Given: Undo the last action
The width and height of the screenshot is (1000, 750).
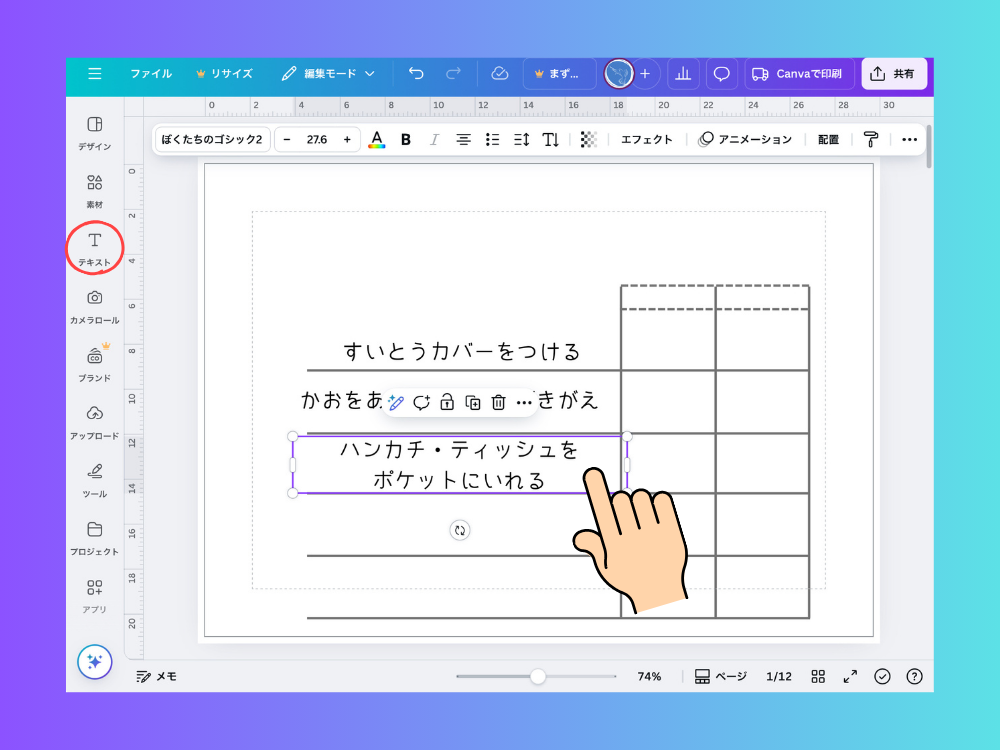Looking at the screenshot, I should coord(417,73).
